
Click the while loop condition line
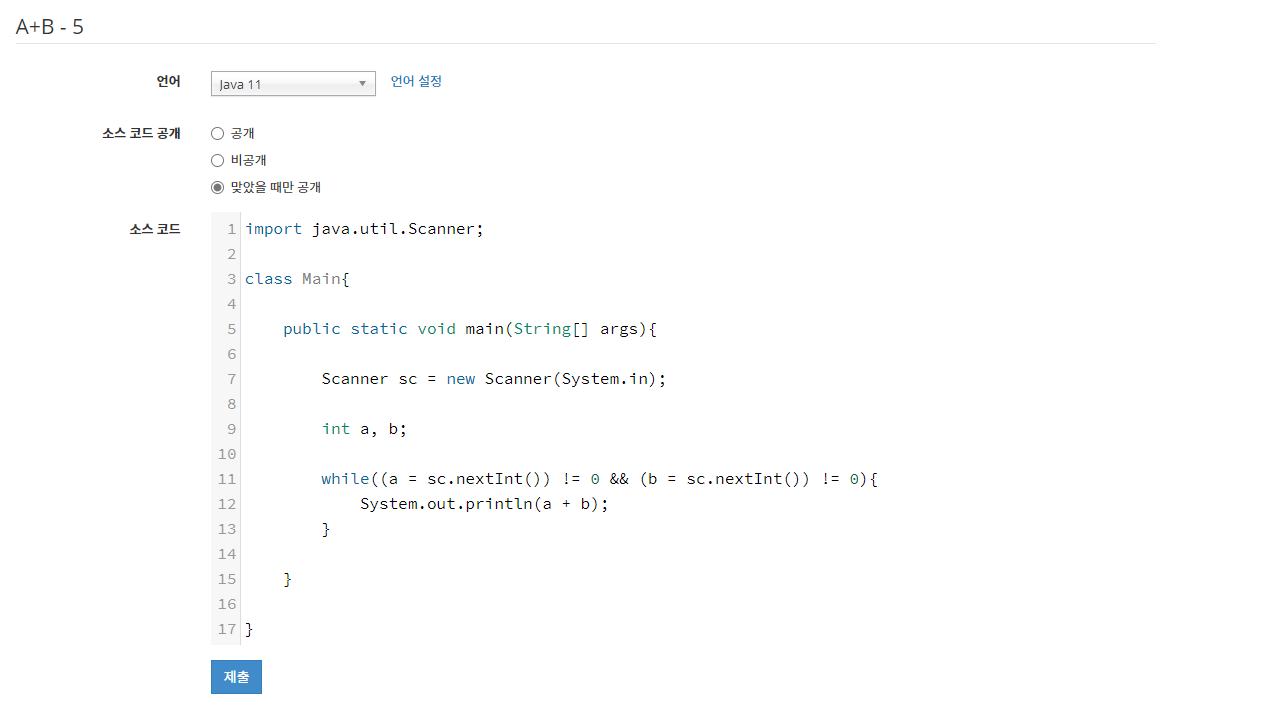pyautogui.click(x=599, y=479)
